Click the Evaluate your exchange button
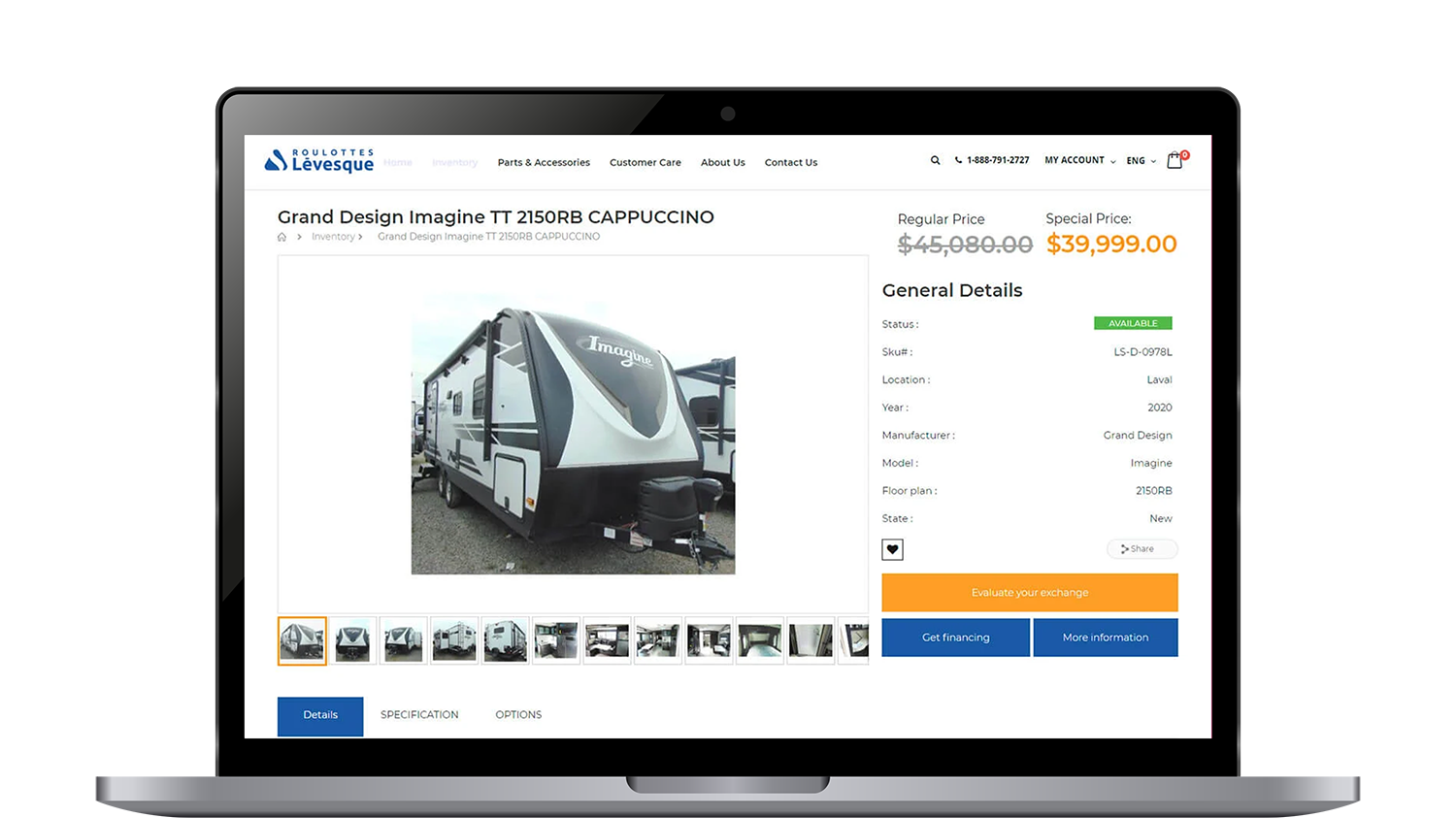The height and width of the screenshot is (818, 1456). (x=1030, y=593)
